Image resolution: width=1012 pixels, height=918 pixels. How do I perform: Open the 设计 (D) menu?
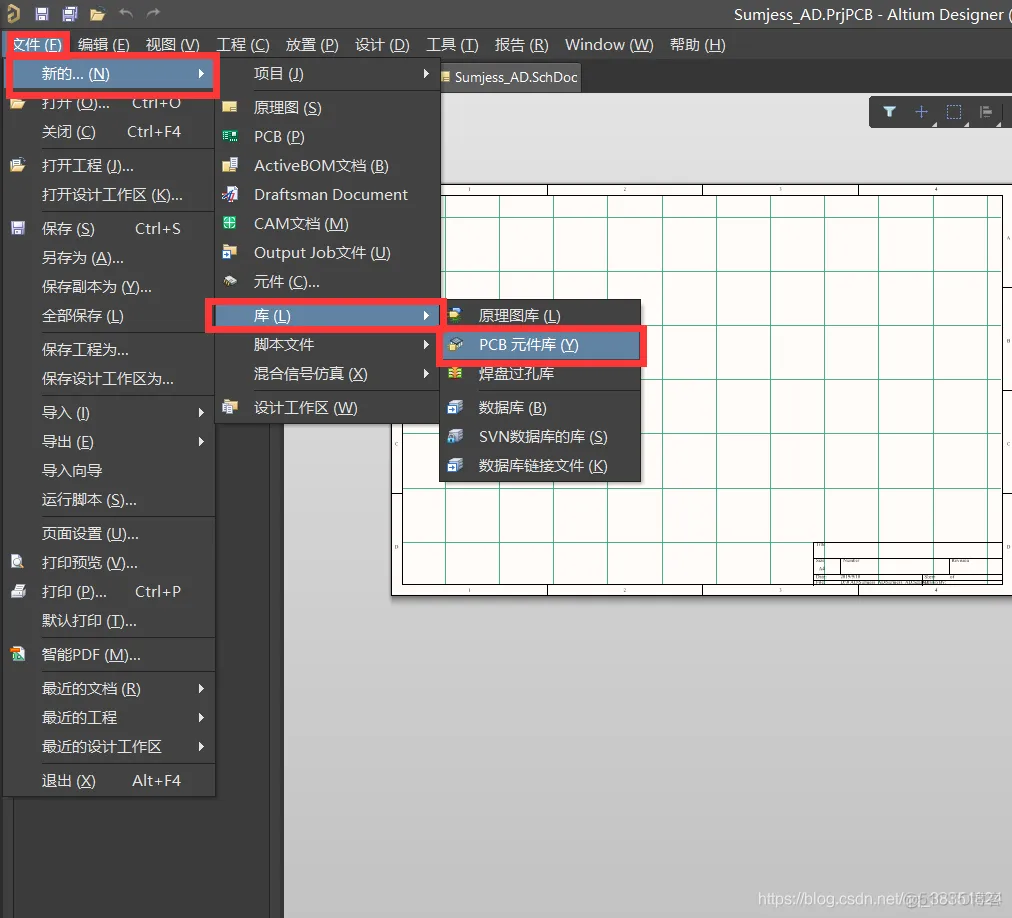382,45
